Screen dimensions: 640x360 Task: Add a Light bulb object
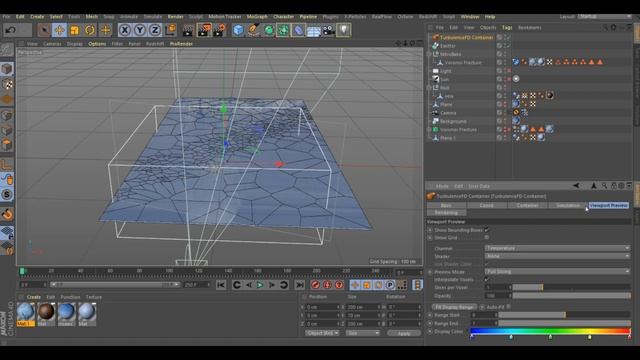(344, 30)
